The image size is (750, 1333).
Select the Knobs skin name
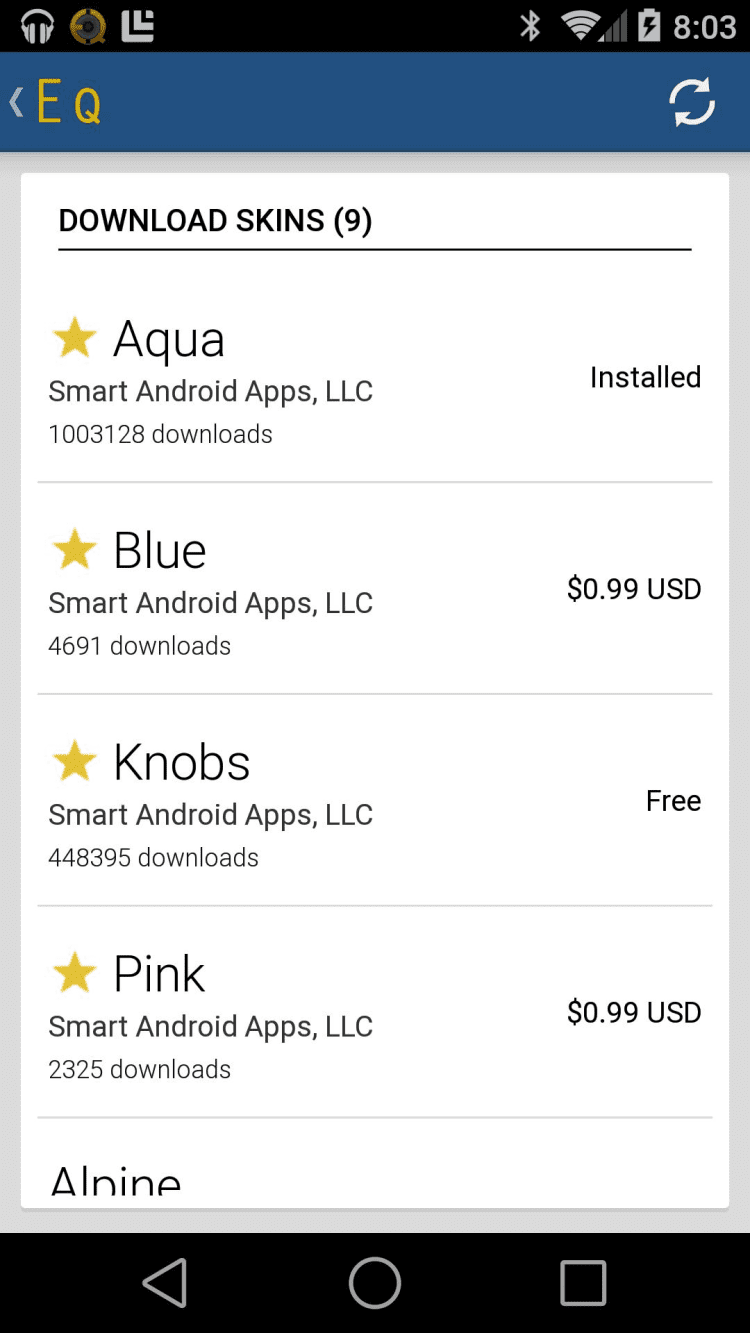181,763
